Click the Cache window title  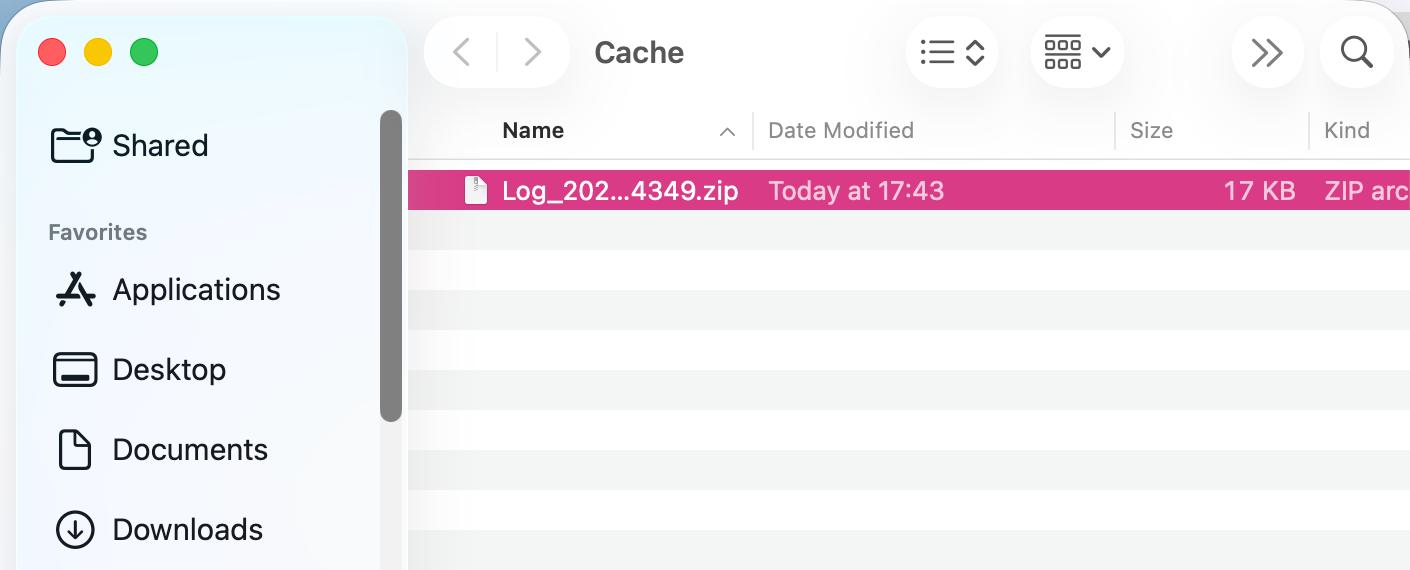pos(639,52)
